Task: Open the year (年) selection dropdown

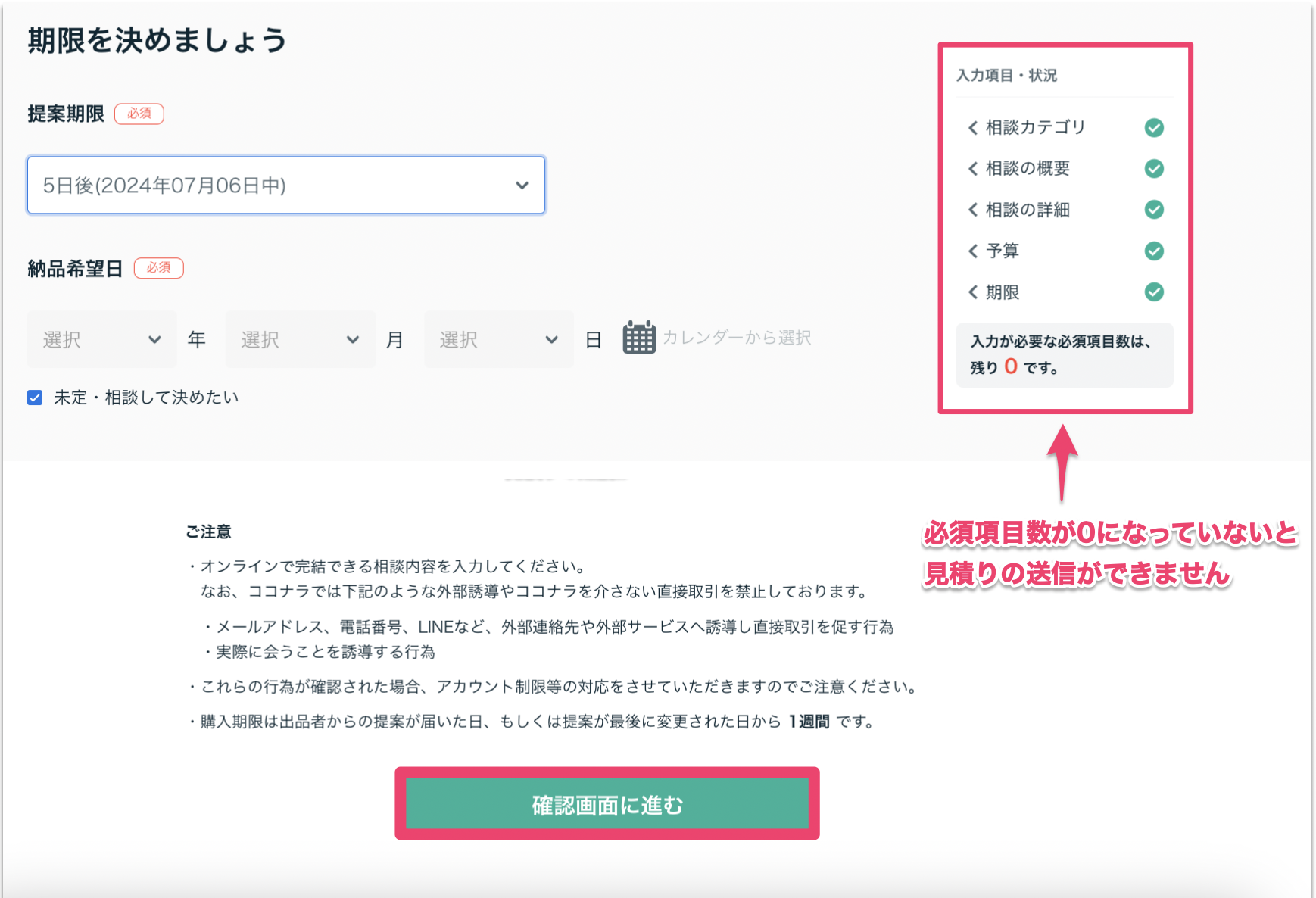Action: click(102, 338)
